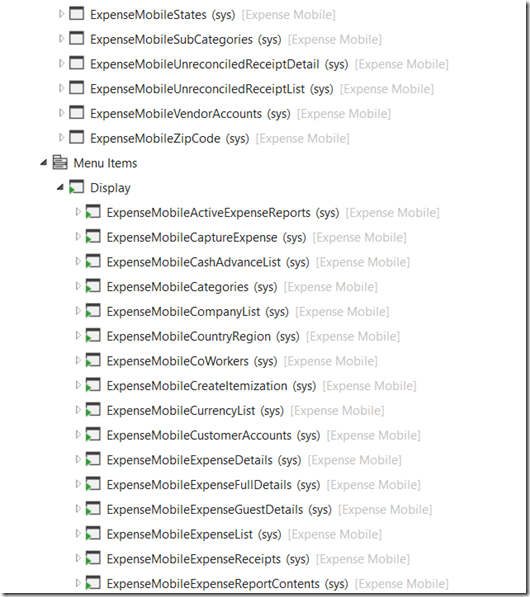Click the Display menu item group icon
The height and width of the screenshot is (597, 530).
tap(77, 187)
